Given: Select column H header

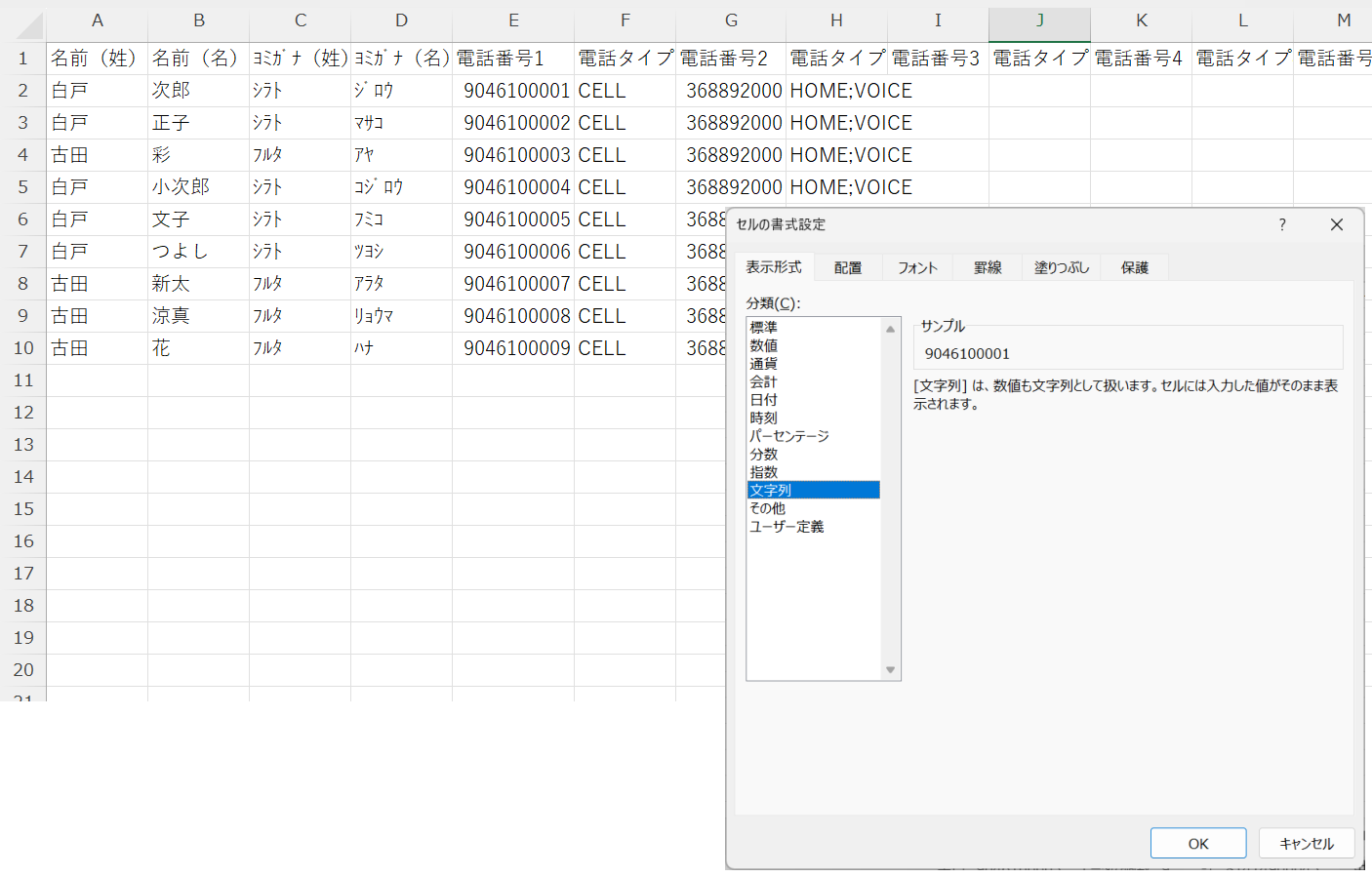Looking at the screenshot, I should point(836,20).
